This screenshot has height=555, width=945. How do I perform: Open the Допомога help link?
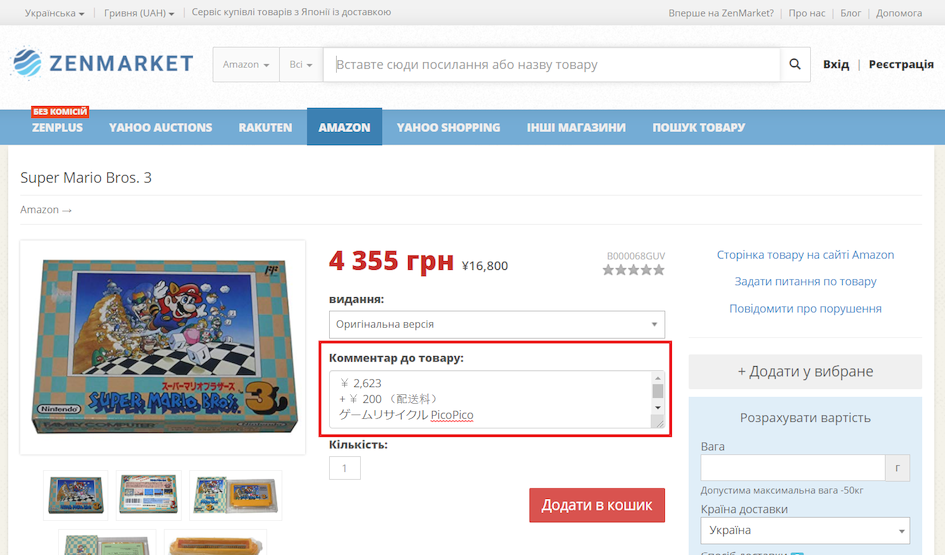click(899, 13)
